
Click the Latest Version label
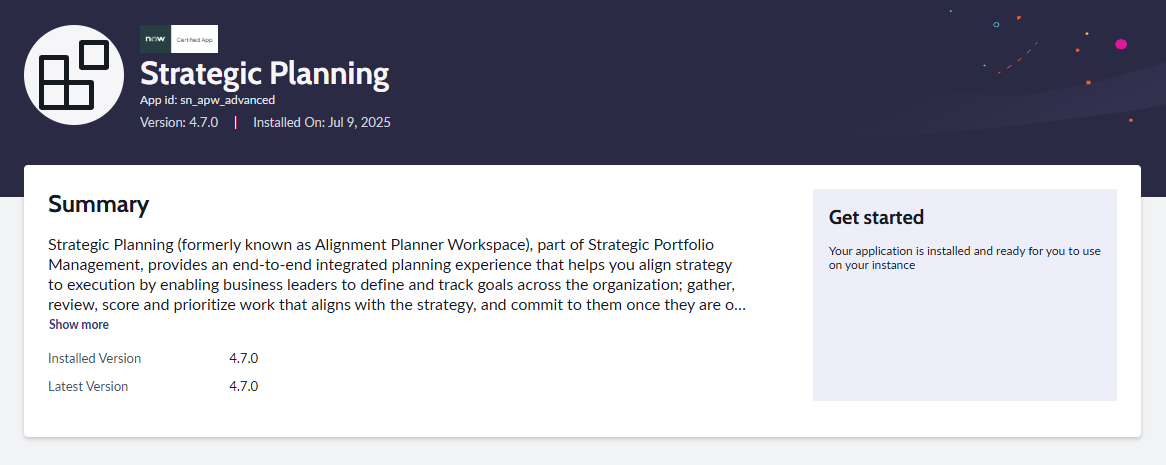point(88,386)
